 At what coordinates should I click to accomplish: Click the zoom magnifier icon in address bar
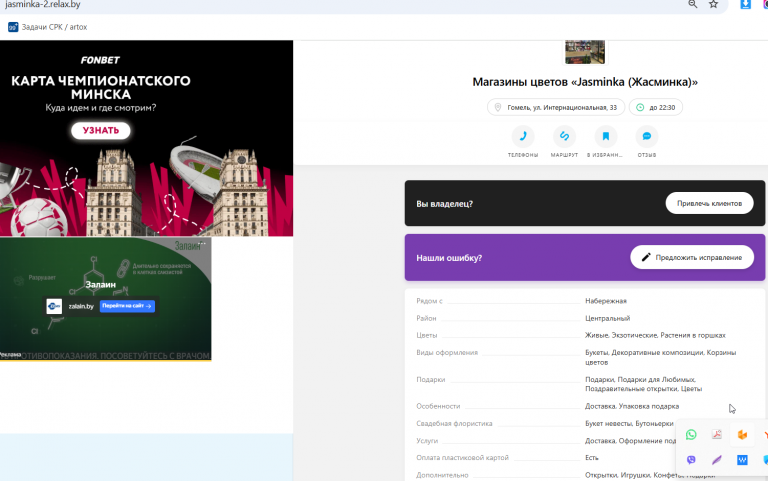point(693,4)
